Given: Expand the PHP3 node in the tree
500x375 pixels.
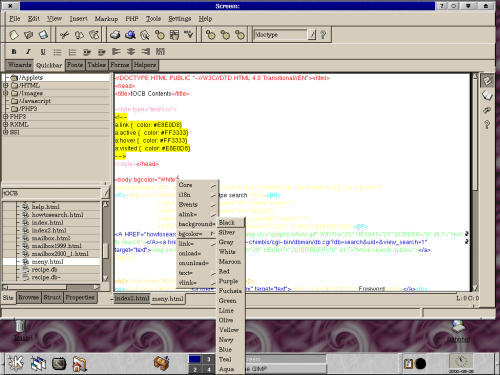Looking at the screenshot, I should (6, 117).
